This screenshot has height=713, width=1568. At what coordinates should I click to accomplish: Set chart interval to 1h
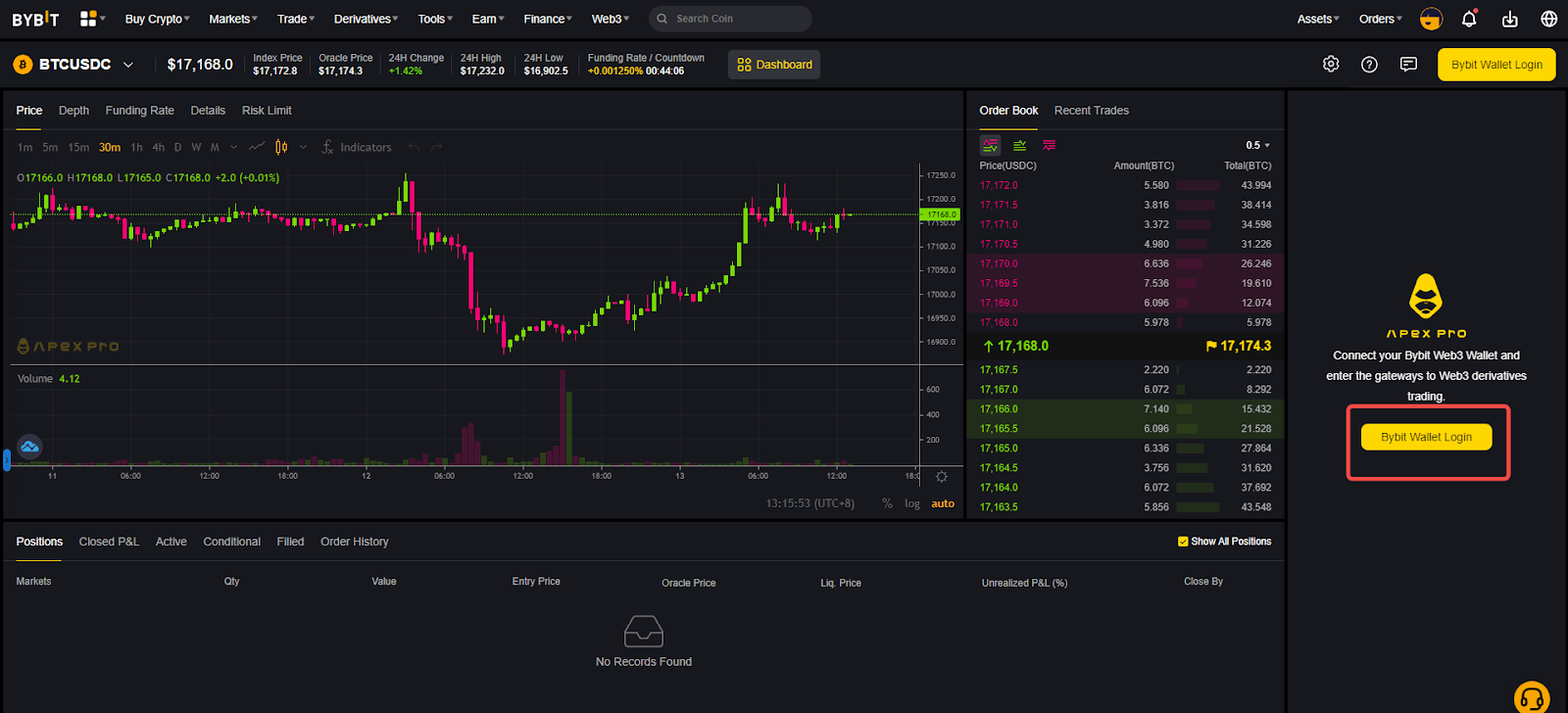[x=136, y=147]
